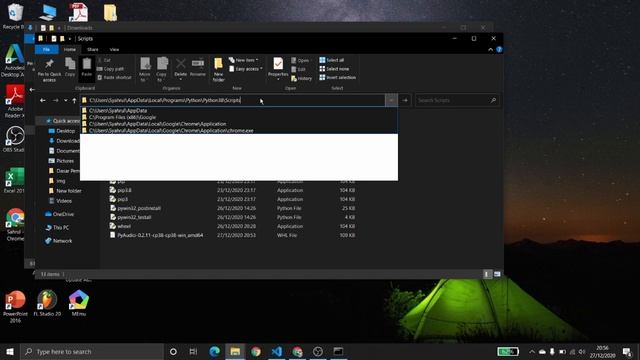Screen dimensions: 640x360
Task: Click History in the Open group
Action: coord(301,78)
